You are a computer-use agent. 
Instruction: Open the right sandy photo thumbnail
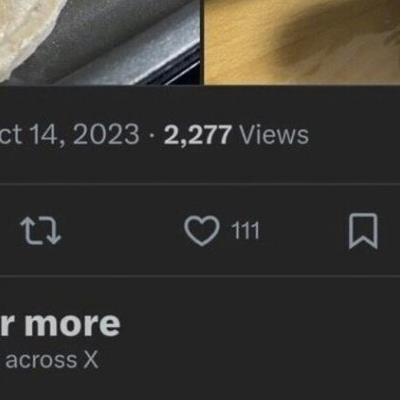click(x=302, y=42)
